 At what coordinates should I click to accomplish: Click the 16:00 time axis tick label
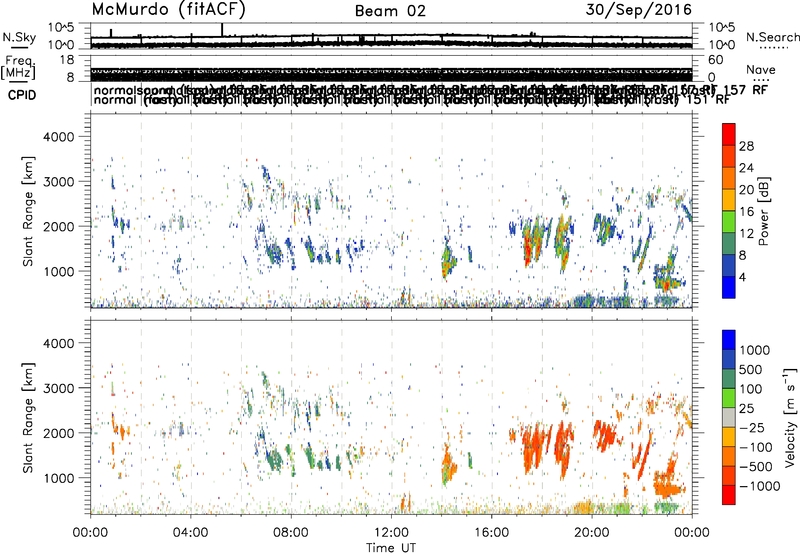click(491, 533)
